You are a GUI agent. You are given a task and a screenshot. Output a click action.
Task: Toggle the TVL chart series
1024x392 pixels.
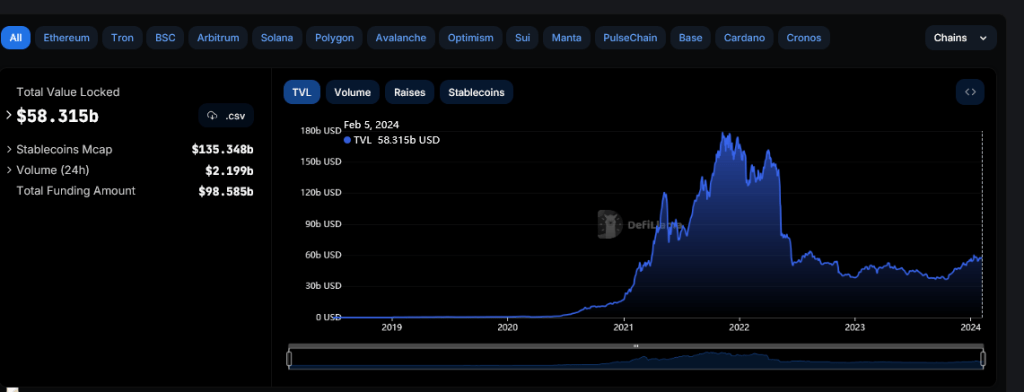302,92
